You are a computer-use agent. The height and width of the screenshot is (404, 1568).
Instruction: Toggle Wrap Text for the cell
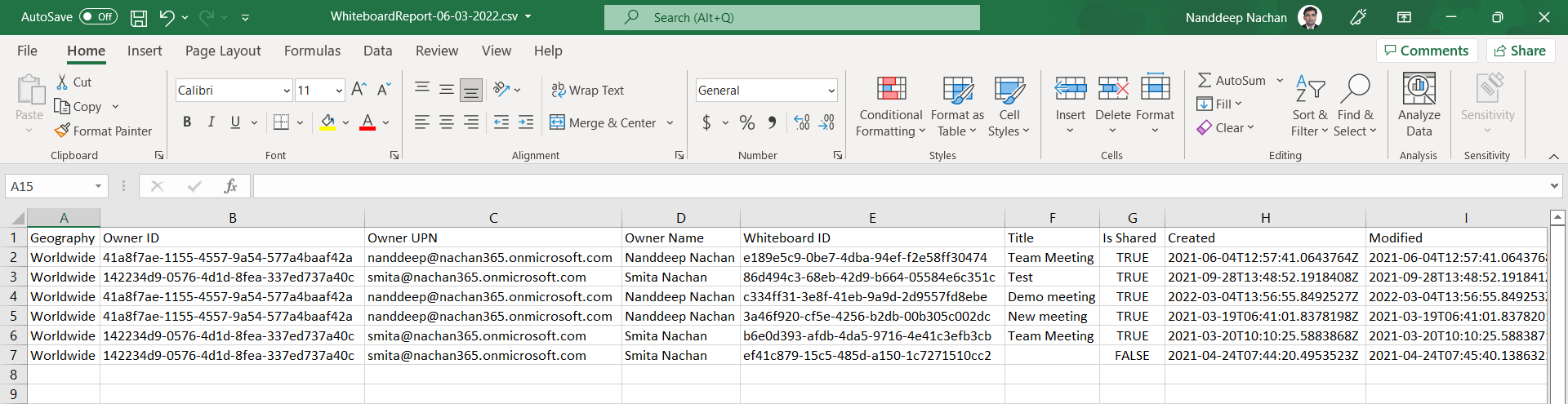(x=587, y=90)
